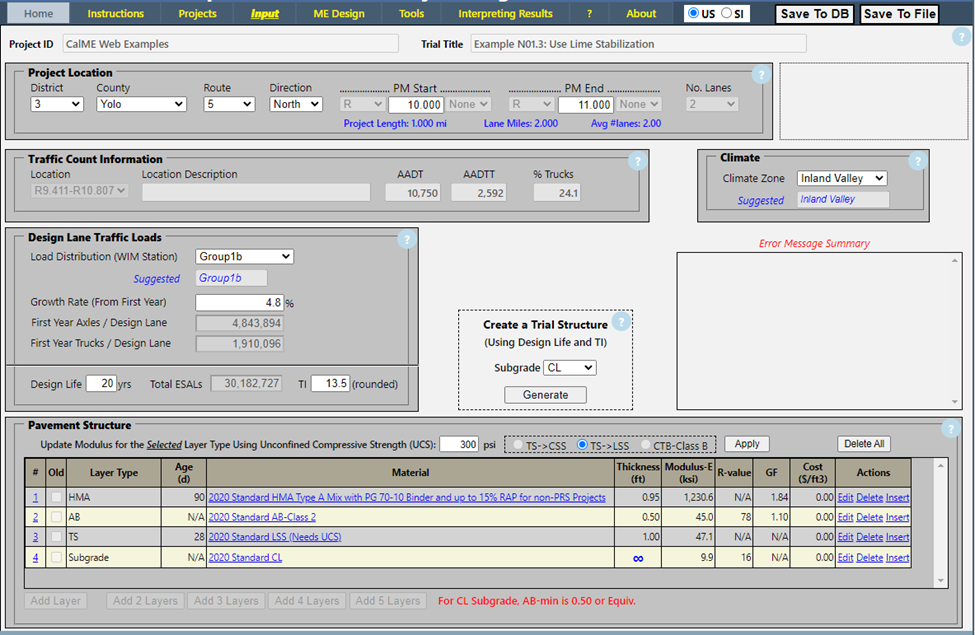Open the Subgrade CL dropdown
The width and height of the screenshot is (975, 635).
coord(570,368)
